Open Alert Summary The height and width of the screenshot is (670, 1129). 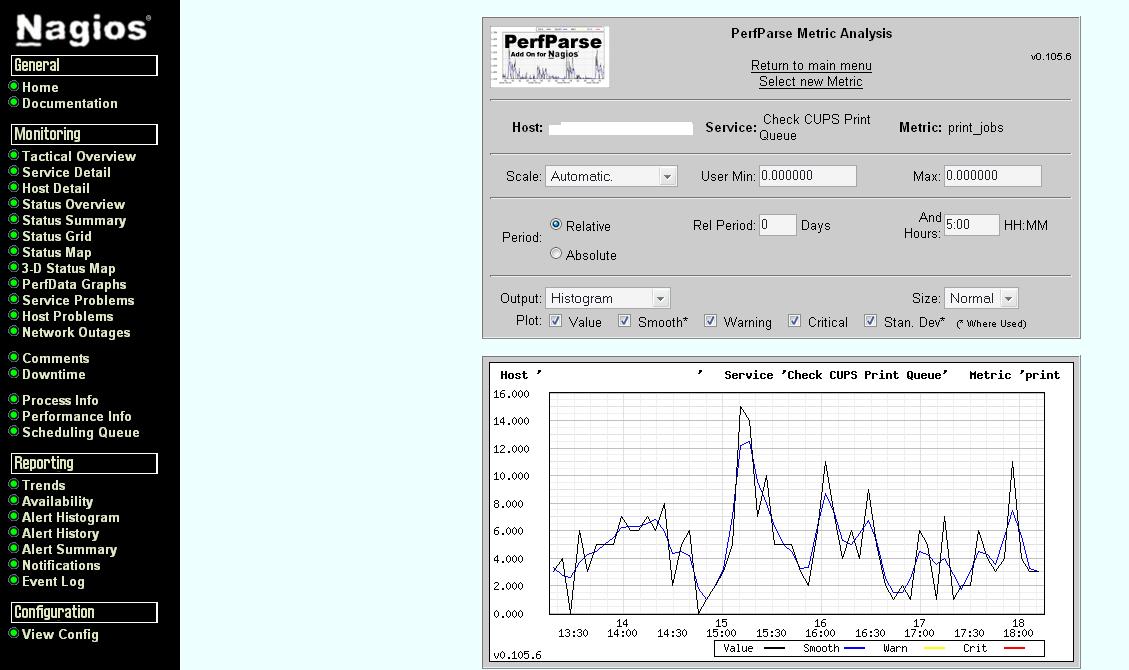click(69, 549)
